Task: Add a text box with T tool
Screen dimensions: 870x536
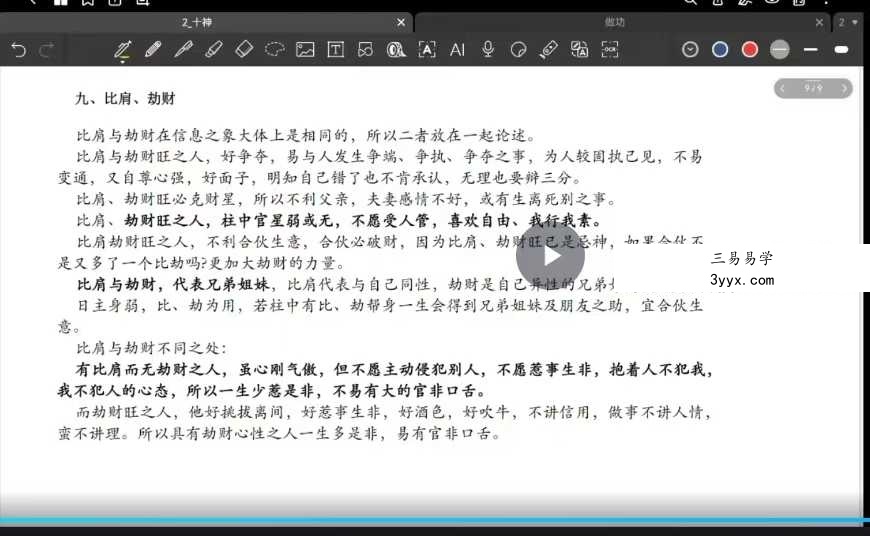Action: coord(336,50)
